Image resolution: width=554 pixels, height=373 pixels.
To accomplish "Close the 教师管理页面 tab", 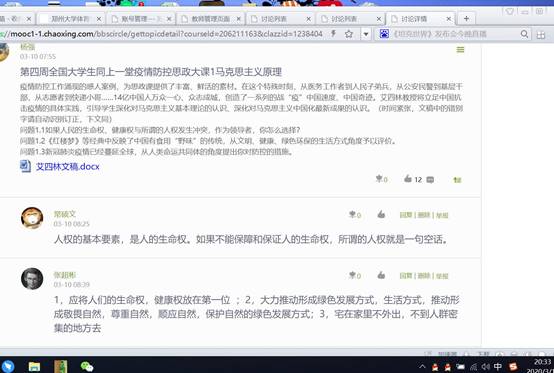I will click(238, 19).
